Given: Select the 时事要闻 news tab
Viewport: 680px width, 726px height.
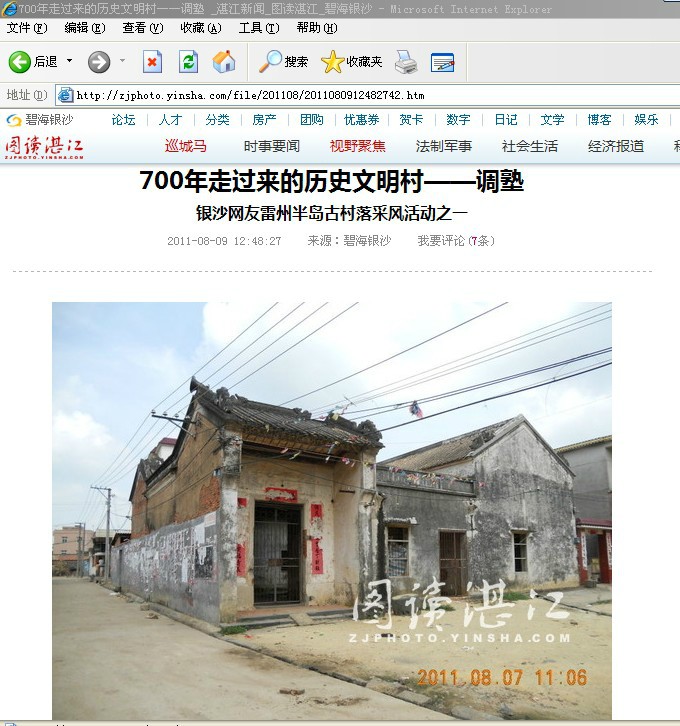Looking at the screenshot, I should pos(271,146).
